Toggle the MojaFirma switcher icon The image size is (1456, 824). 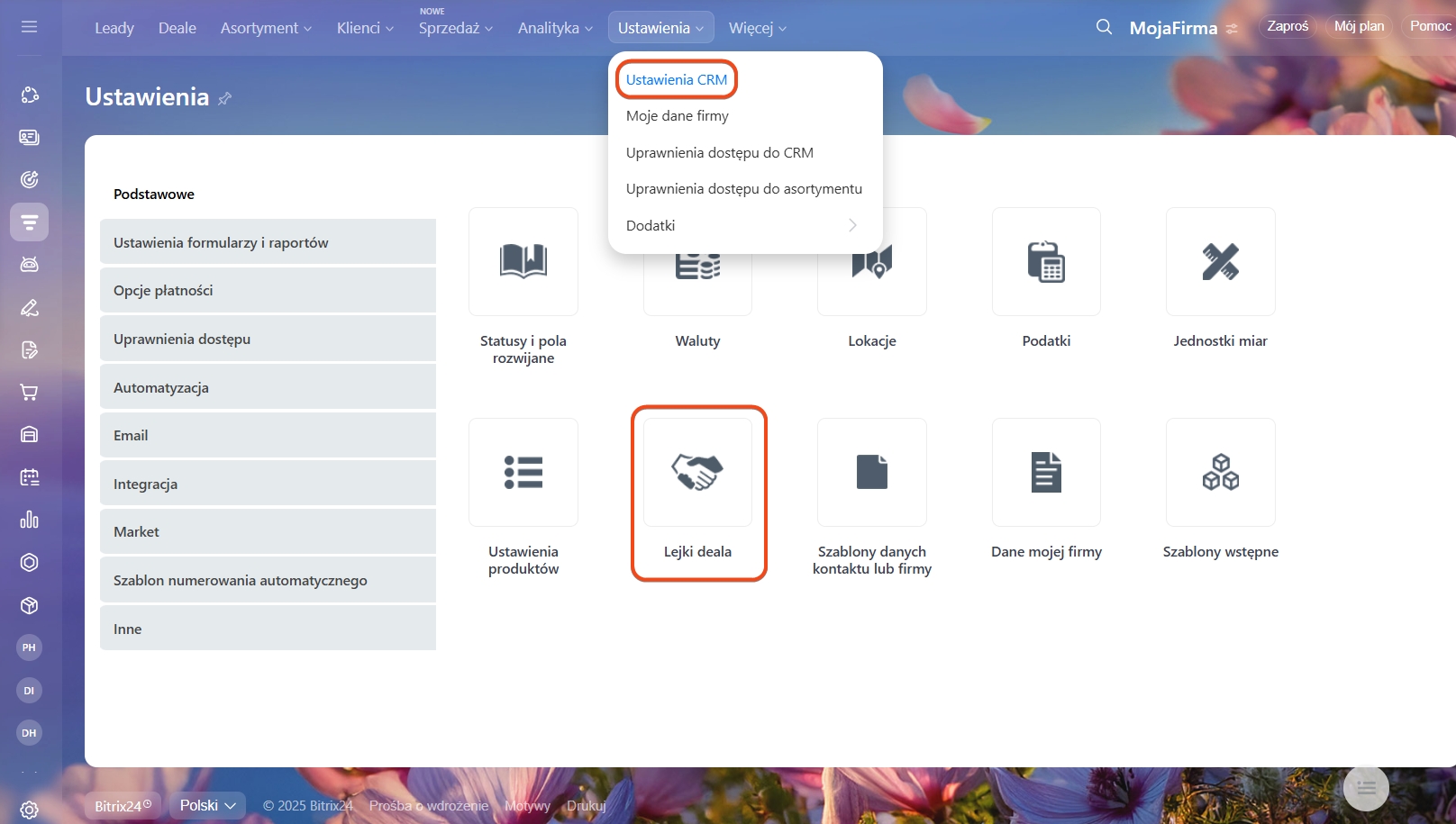(x=1232, y=29)
